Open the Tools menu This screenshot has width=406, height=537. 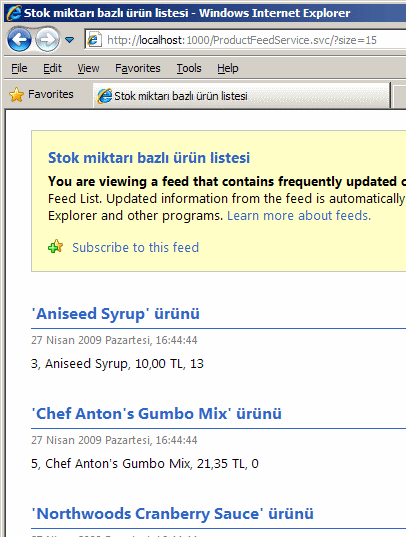(189, 68)
